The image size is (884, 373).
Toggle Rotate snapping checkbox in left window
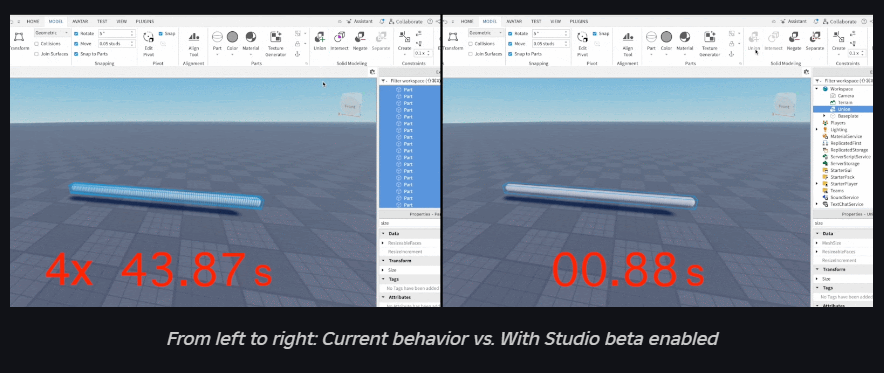click(x=76, y=33)
